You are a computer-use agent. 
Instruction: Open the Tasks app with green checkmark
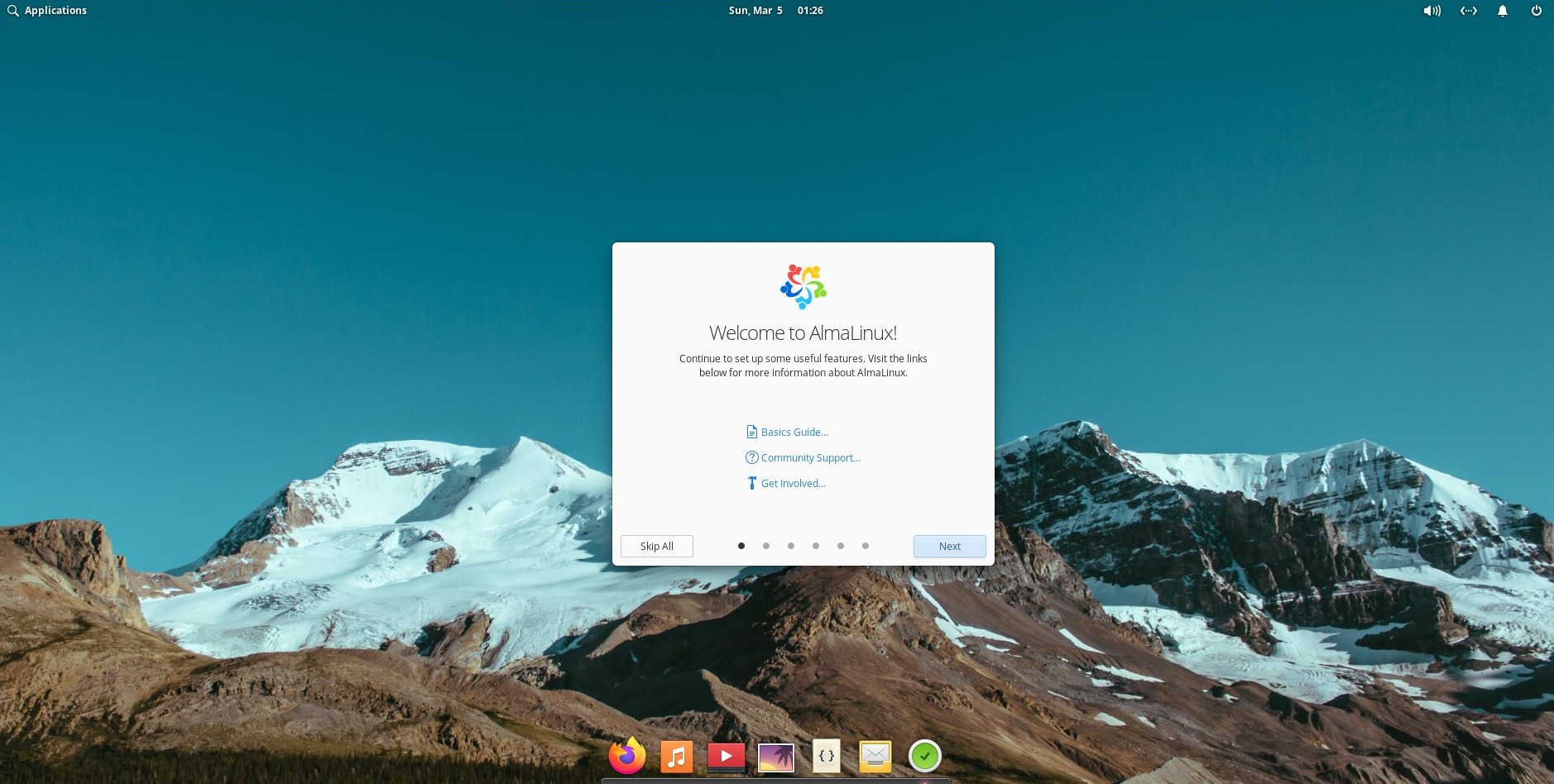pos(924,756)
